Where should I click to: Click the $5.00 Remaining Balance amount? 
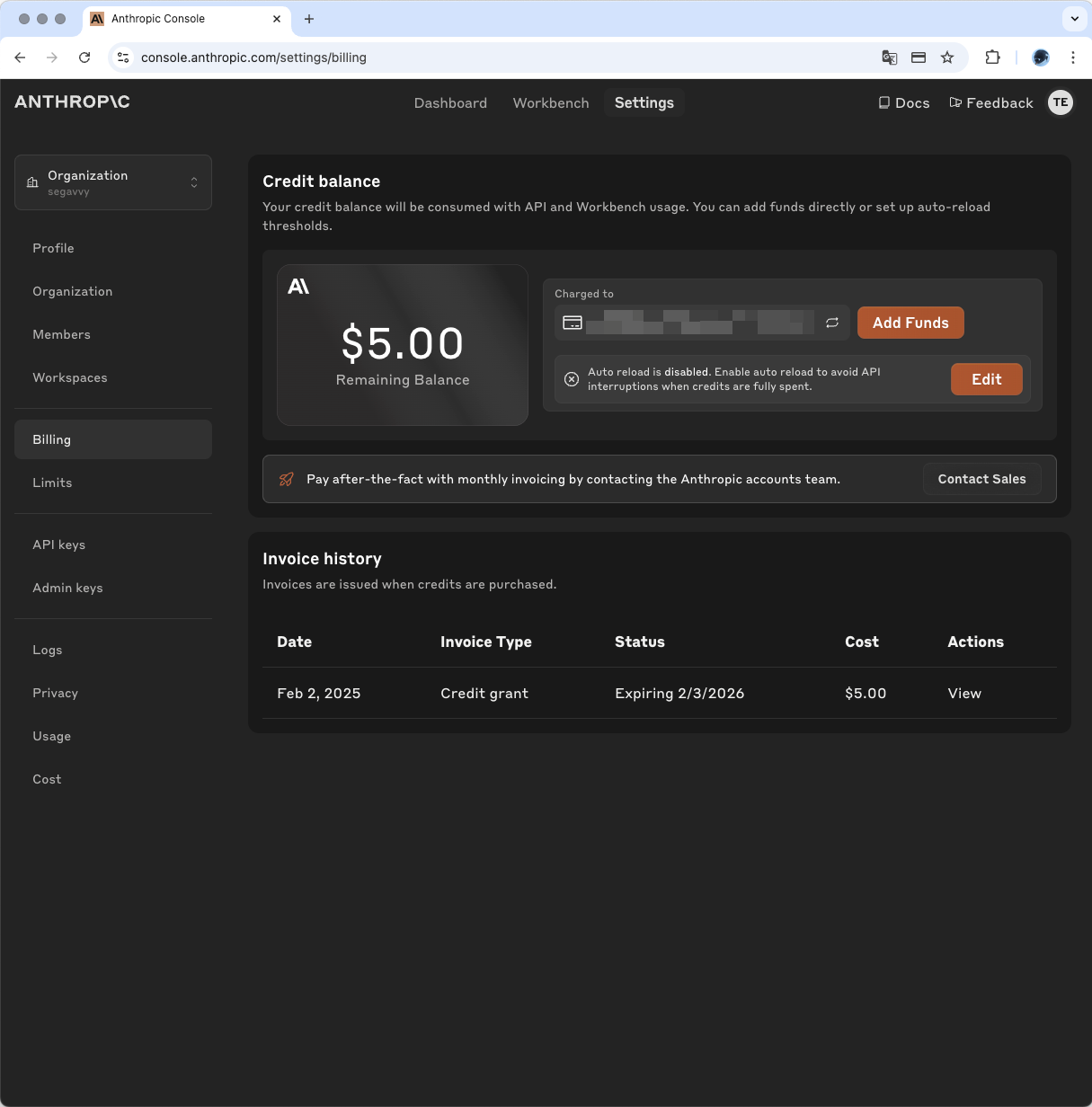point(403,343)
